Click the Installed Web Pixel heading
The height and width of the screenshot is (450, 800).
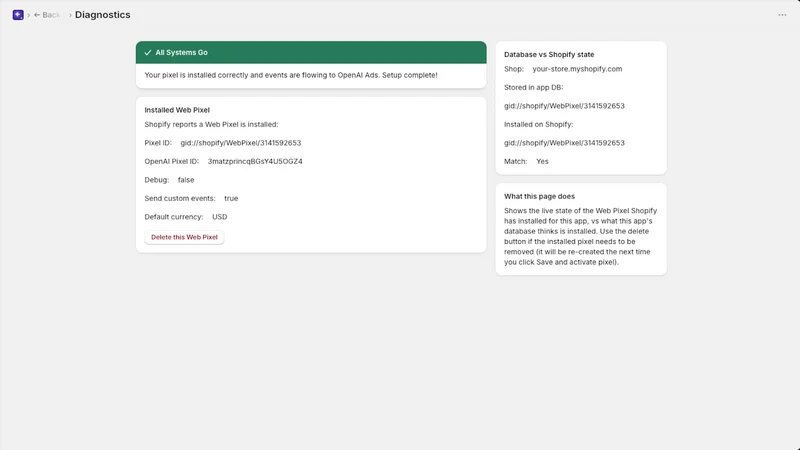[177, 110]
